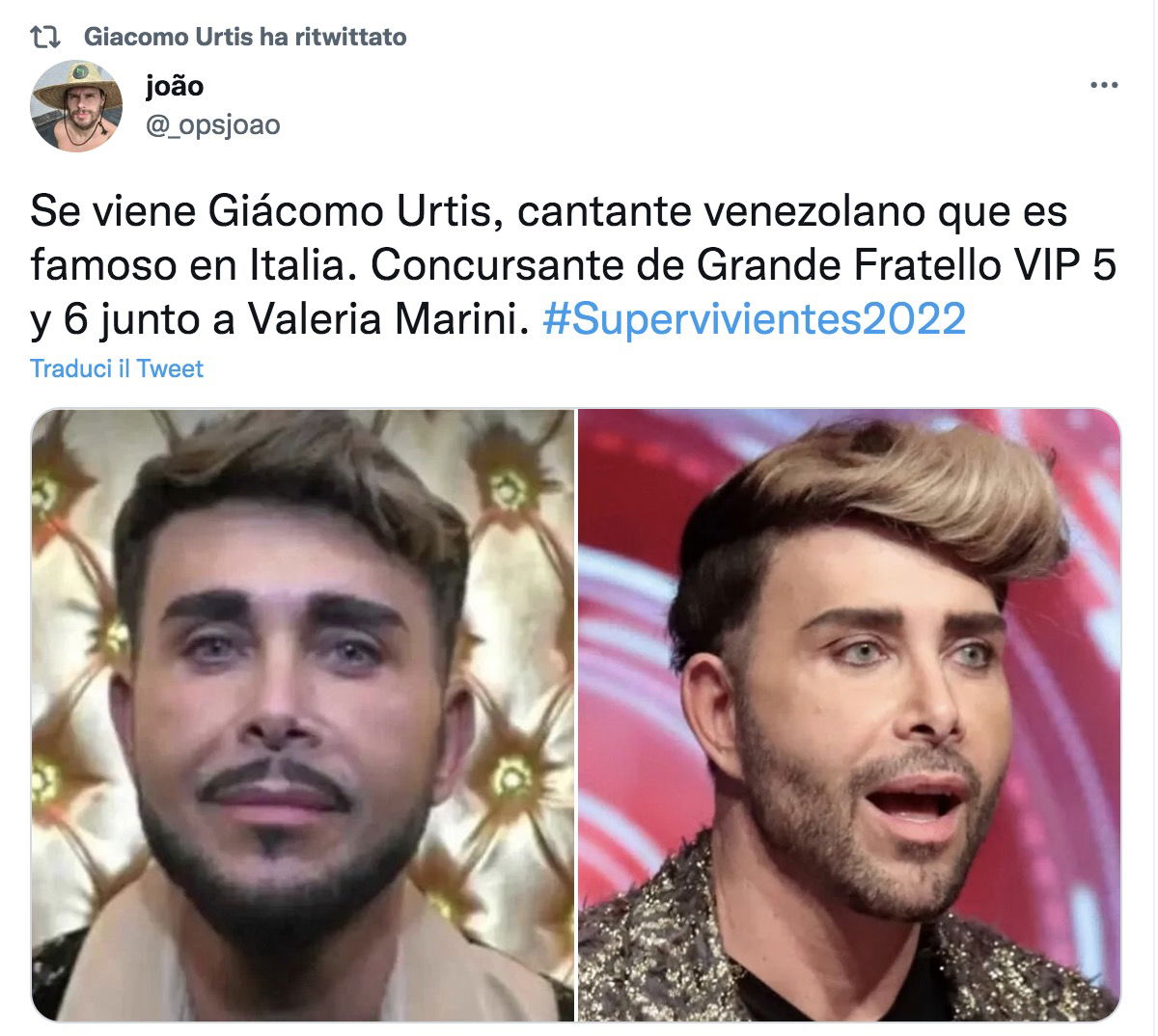
Task: Click the display name "joão"
Action: coord(175,86)
